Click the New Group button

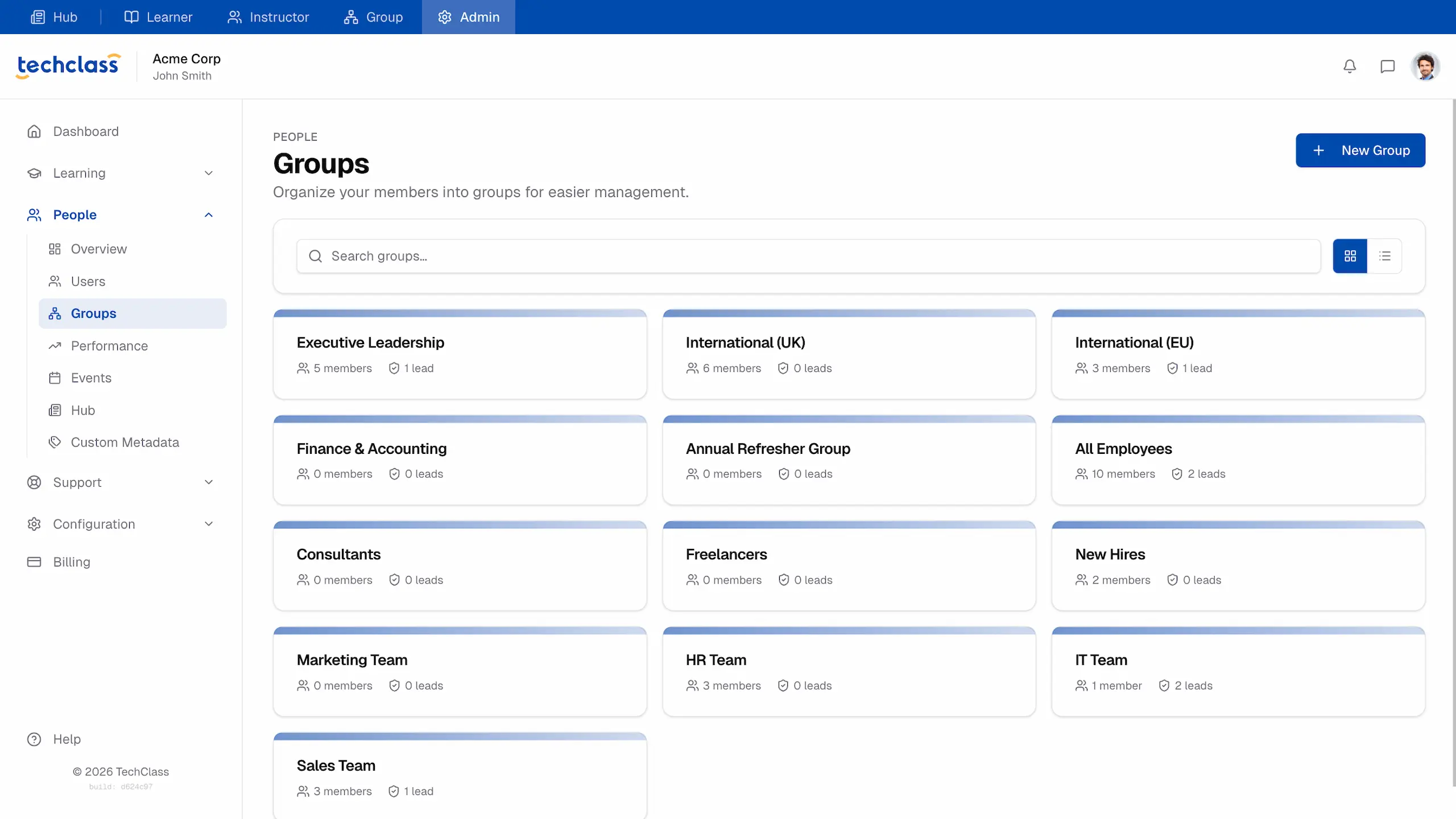(x=1360, y=150)
